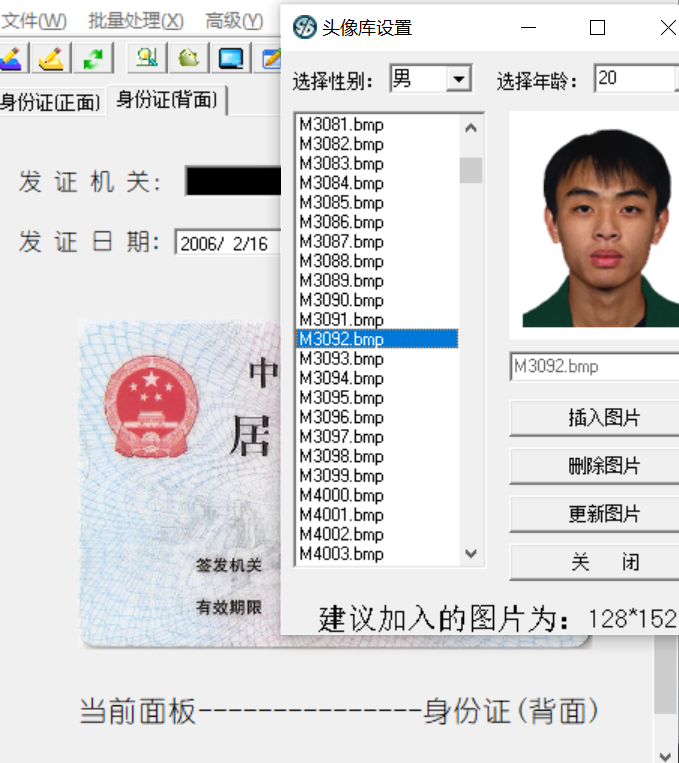Click the yellow pencil-on-pad toolbar icon
This screenshot has height=763, width=679.
point(51,58)
